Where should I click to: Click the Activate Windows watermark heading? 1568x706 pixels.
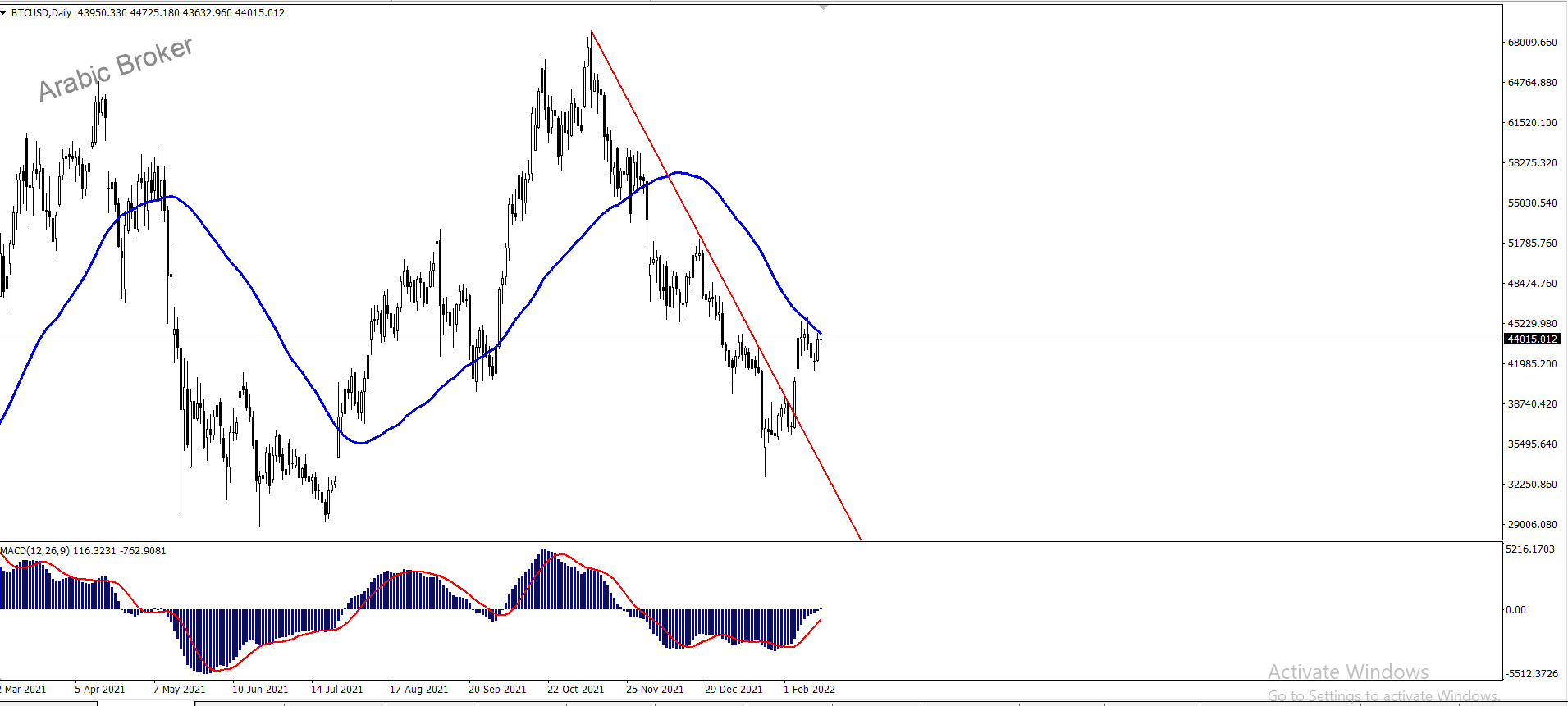coord(1348,672)
